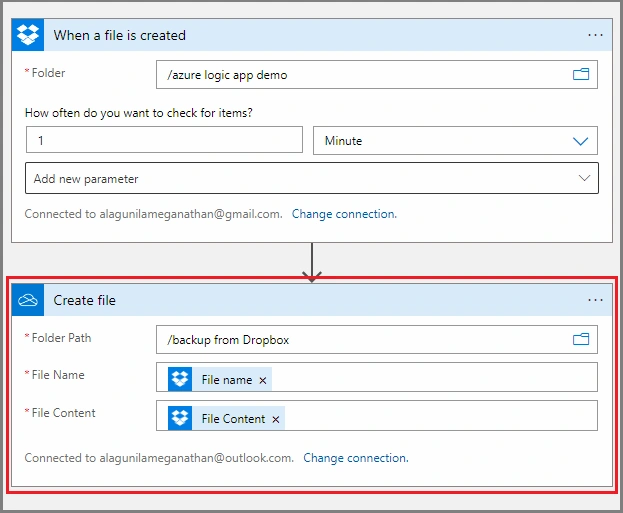Remove the File Content token with its X
Screen dimensions: 623x513
pos(276,419)
